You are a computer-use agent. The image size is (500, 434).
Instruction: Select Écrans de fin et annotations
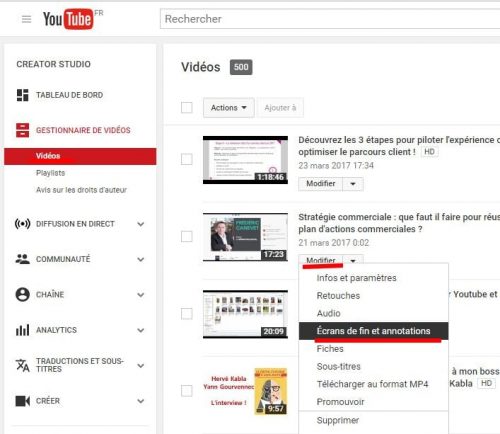pos(373,331)
